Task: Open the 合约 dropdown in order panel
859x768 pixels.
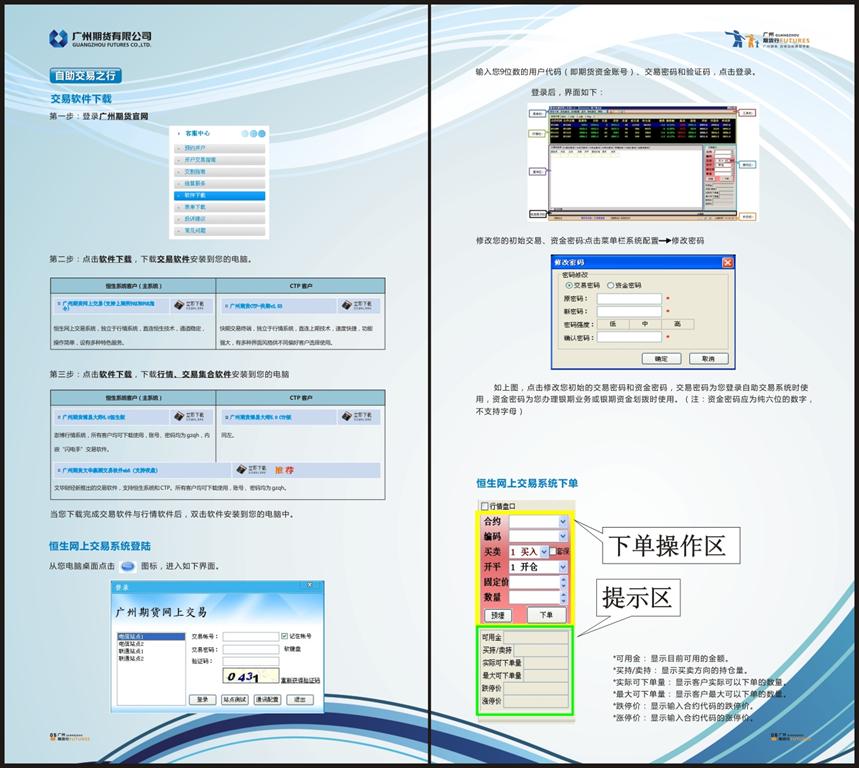Action: pos(563,521)
